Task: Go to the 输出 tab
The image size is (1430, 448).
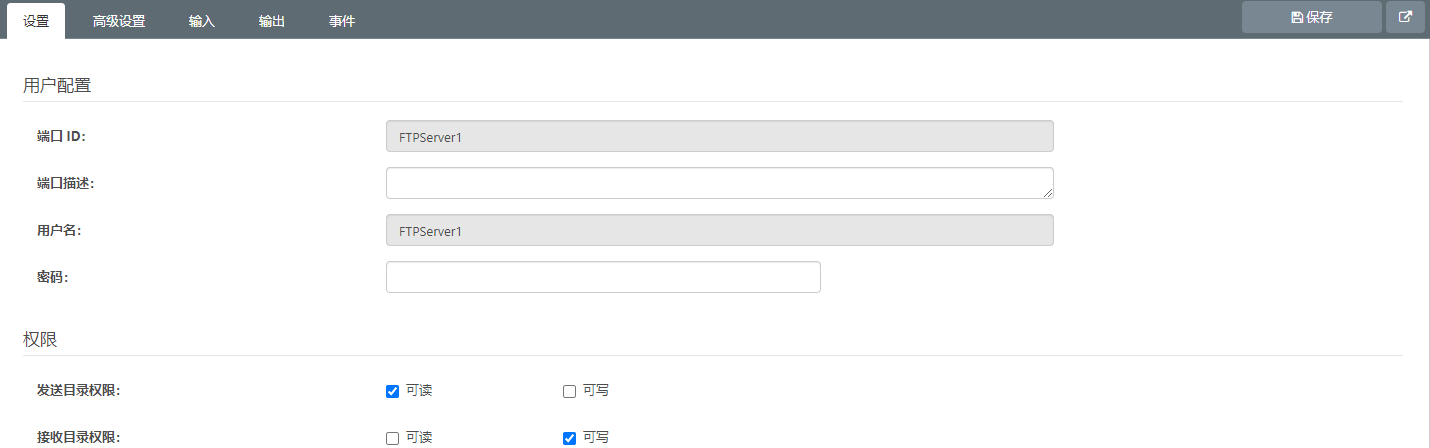Action: click(272, 21)
